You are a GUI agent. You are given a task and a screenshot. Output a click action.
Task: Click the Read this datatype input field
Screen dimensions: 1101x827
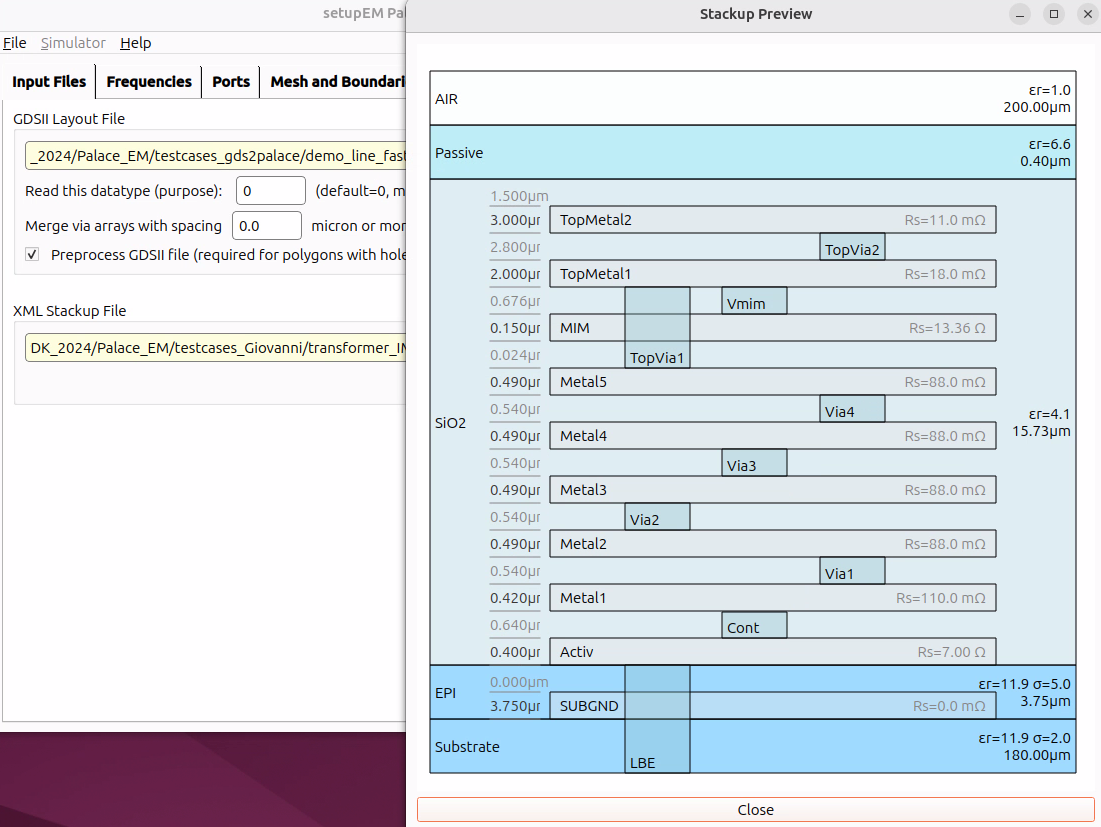coord(270,190)
